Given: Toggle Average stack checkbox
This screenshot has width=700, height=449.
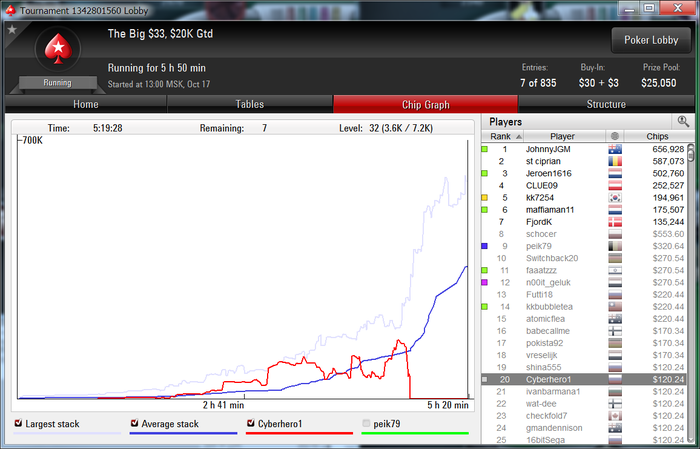Looking at the screenshot, I should pos(134,423).
